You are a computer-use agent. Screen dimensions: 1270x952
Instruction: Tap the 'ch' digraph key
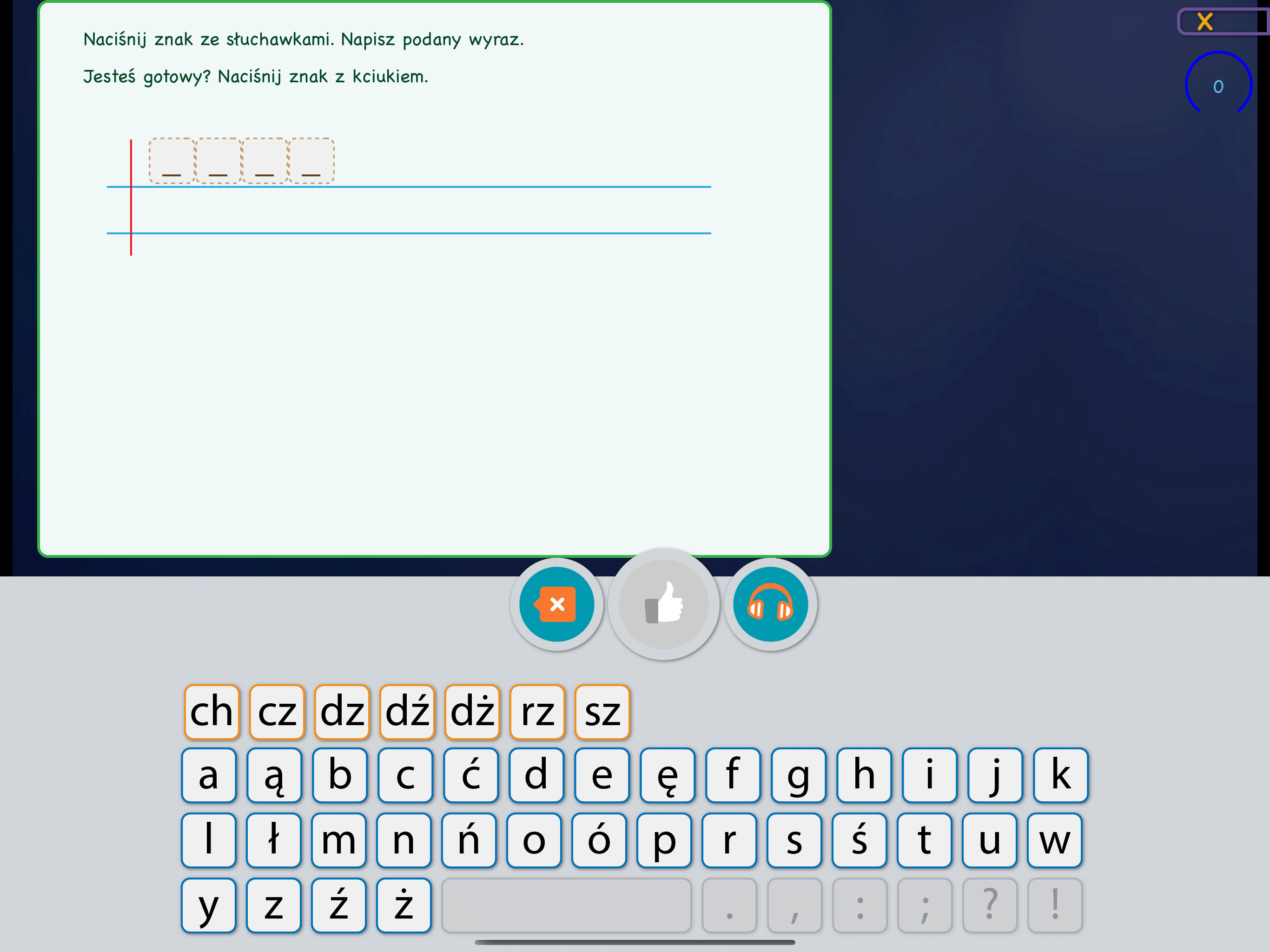click(x=212, y=712)
